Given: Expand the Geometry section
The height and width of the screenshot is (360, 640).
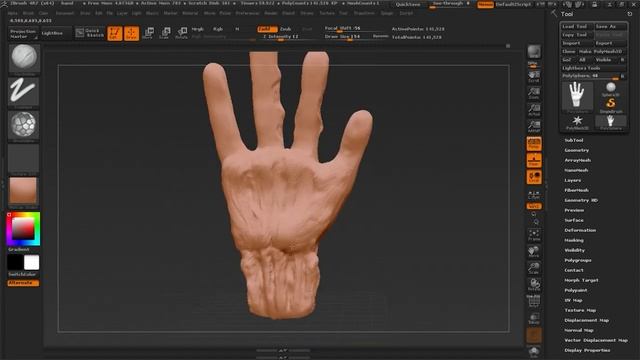Looking at the screenshot, I should [x=577, y=150].
